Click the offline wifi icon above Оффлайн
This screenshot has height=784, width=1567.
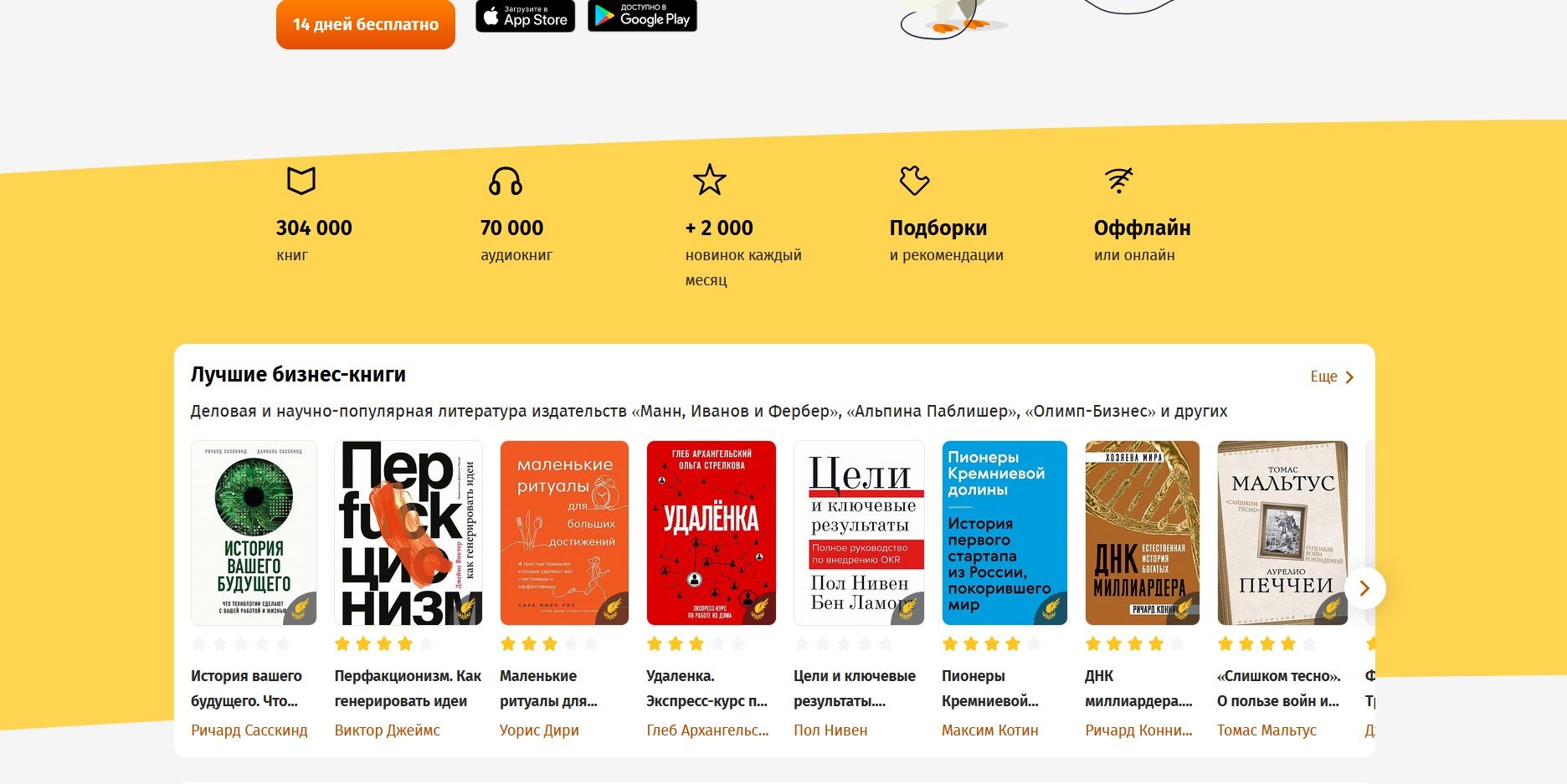pyautogui.click(x=1118, y=180)
